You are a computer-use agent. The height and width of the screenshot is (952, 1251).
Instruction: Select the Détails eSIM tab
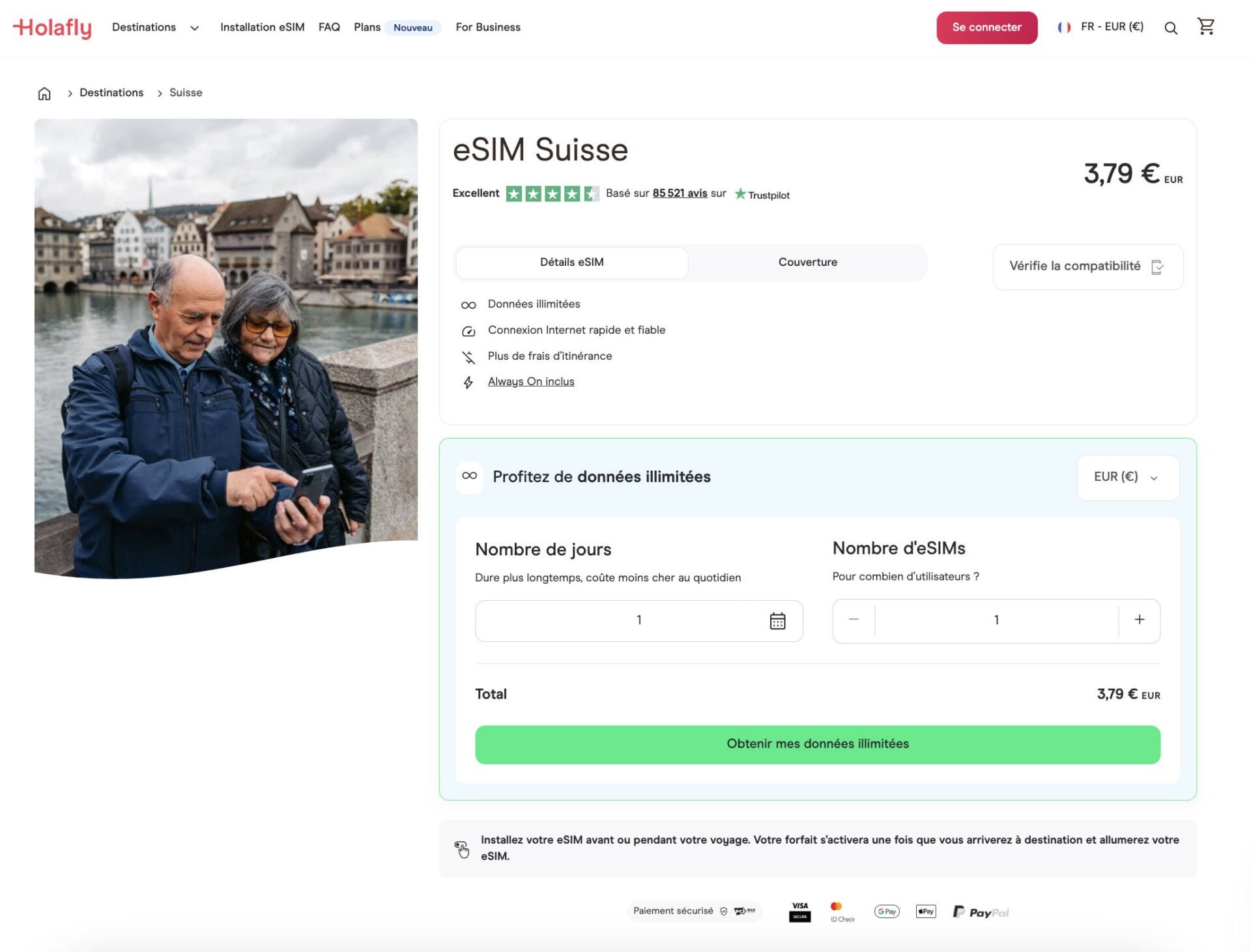coord(571,262)
